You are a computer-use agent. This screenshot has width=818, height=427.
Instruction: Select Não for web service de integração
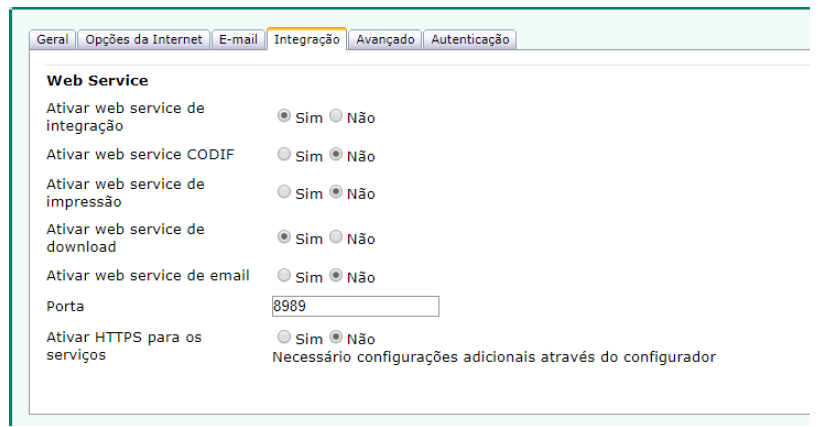coord(336,116)
